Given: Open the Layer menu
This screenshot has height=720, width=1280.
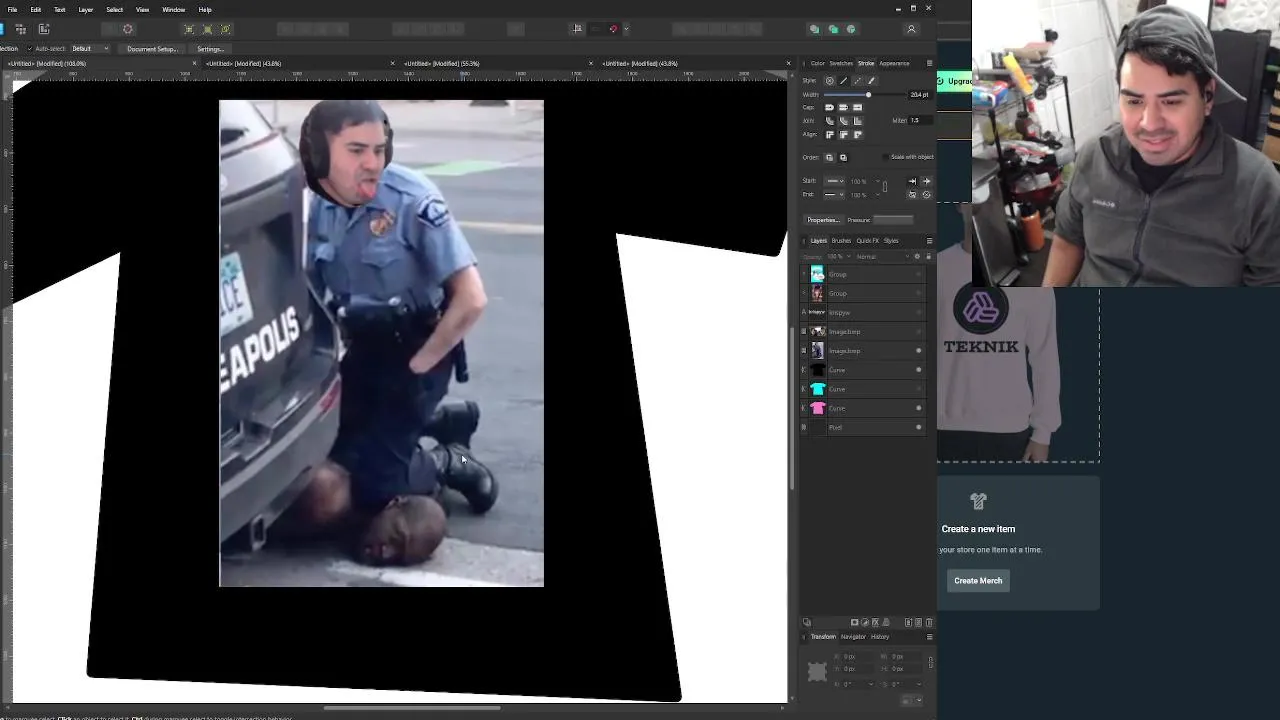Looking at the screenshot, I should click(x=86, y=10).
